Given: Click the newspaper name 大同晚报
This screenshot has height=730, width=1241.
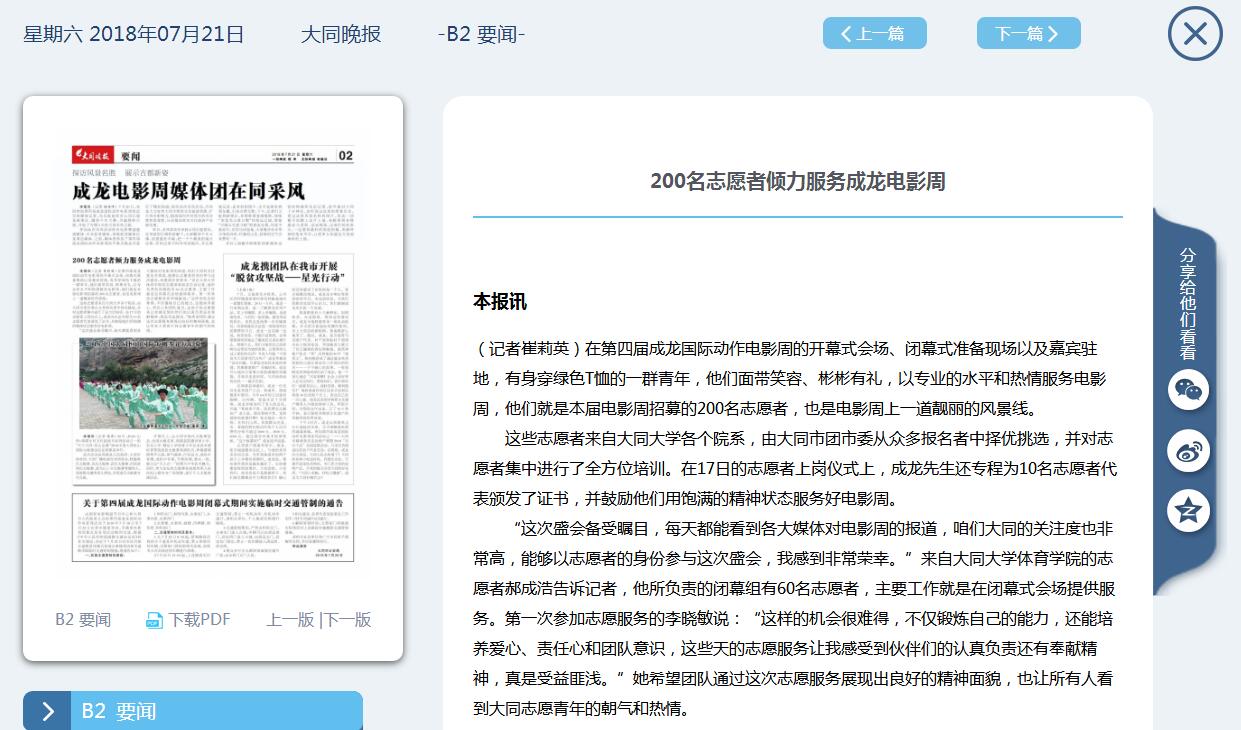Looking at the screenshot, I should pyautogui.click(x=341, y=34).
